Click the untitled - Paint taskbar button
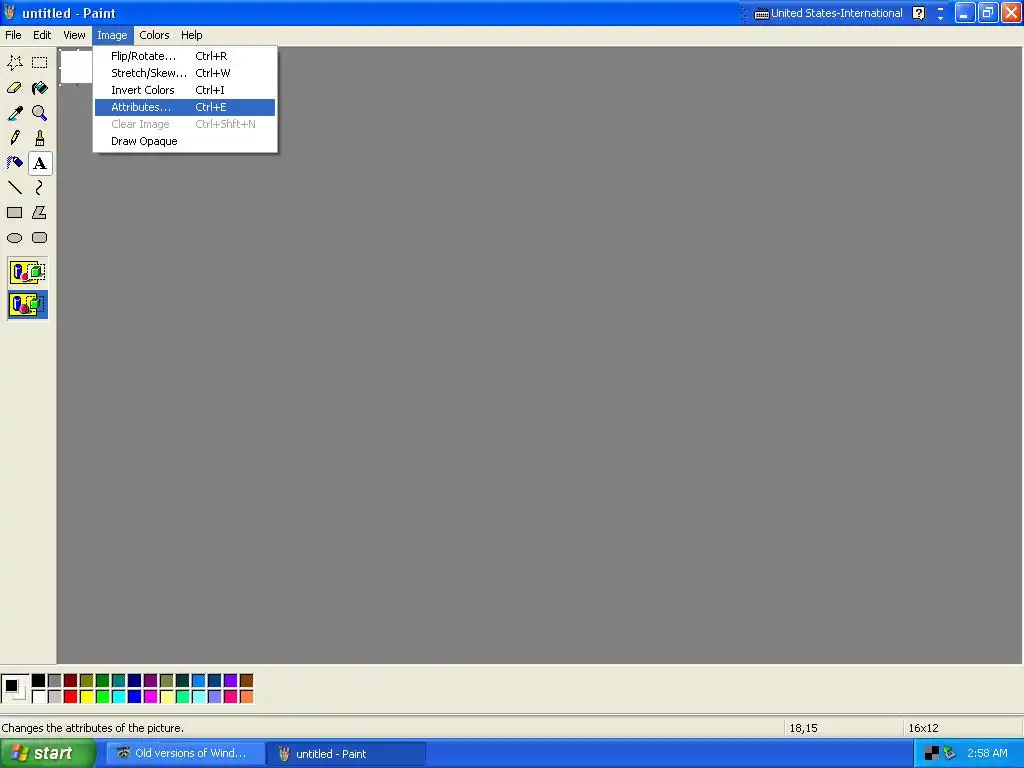The width and height of the screenshot is (1024, 768). point(346,754)
